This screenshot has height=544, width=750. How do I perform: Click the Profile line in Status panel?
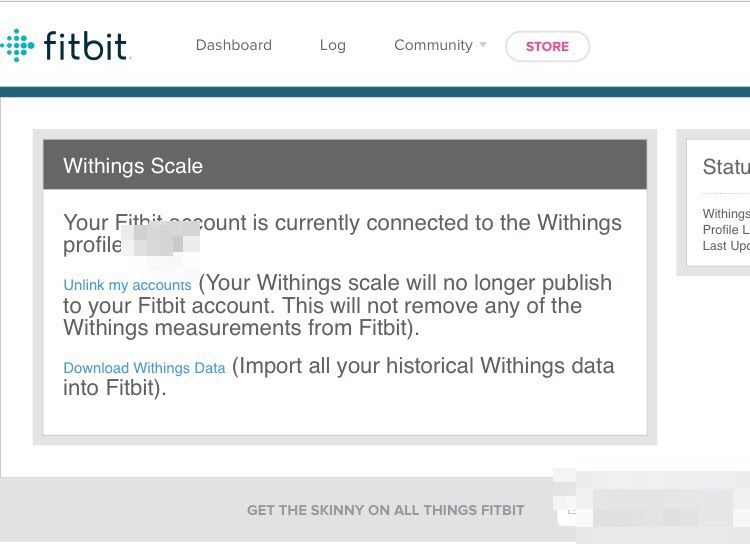click(x=724, y=230)
